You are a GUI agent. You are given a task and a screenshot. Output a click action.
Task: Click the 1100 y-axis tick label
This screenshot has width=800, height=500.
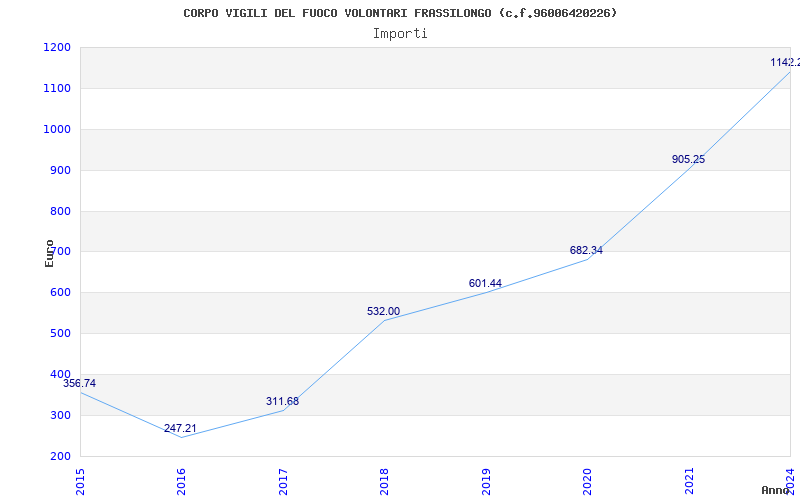tap(57, 88)
